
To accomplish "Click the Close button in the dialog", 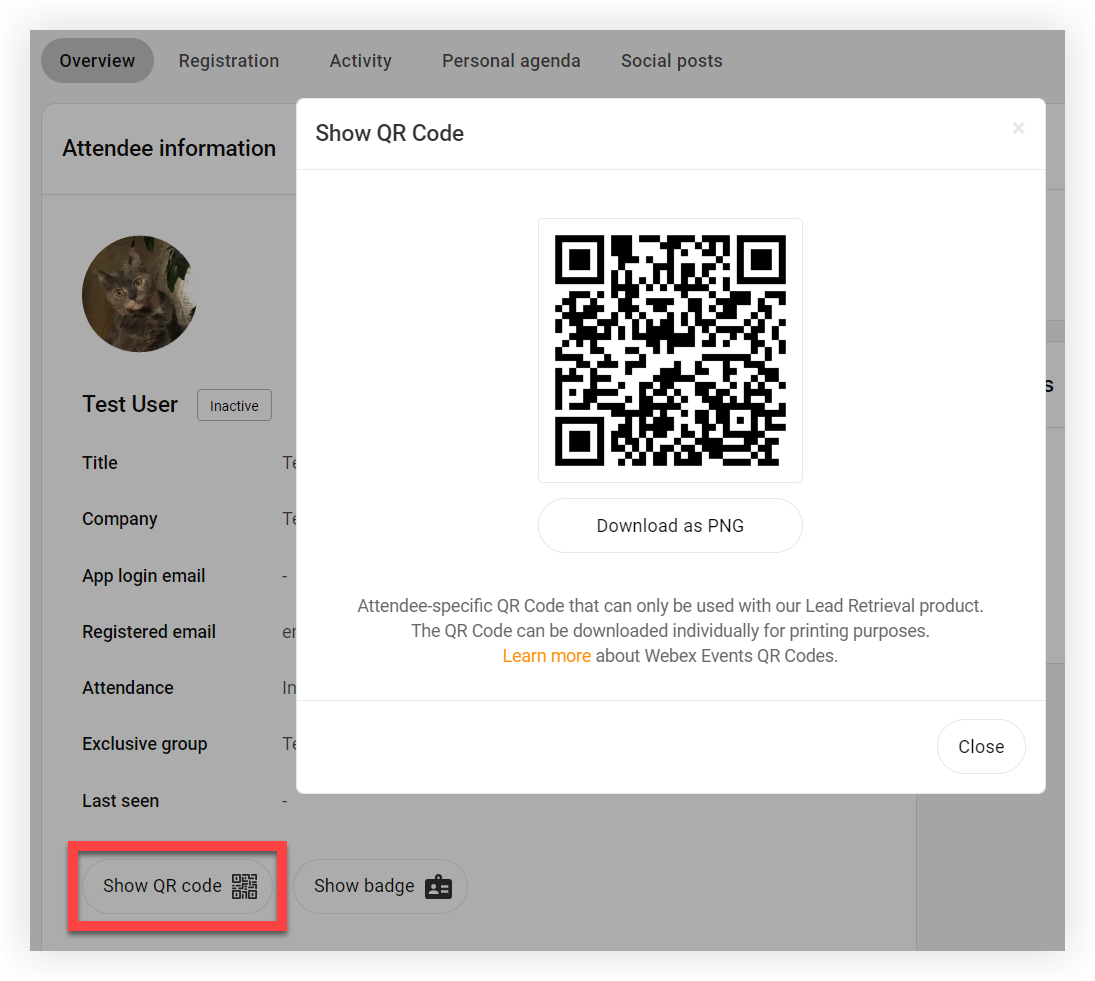I will (x=981, y=746).
